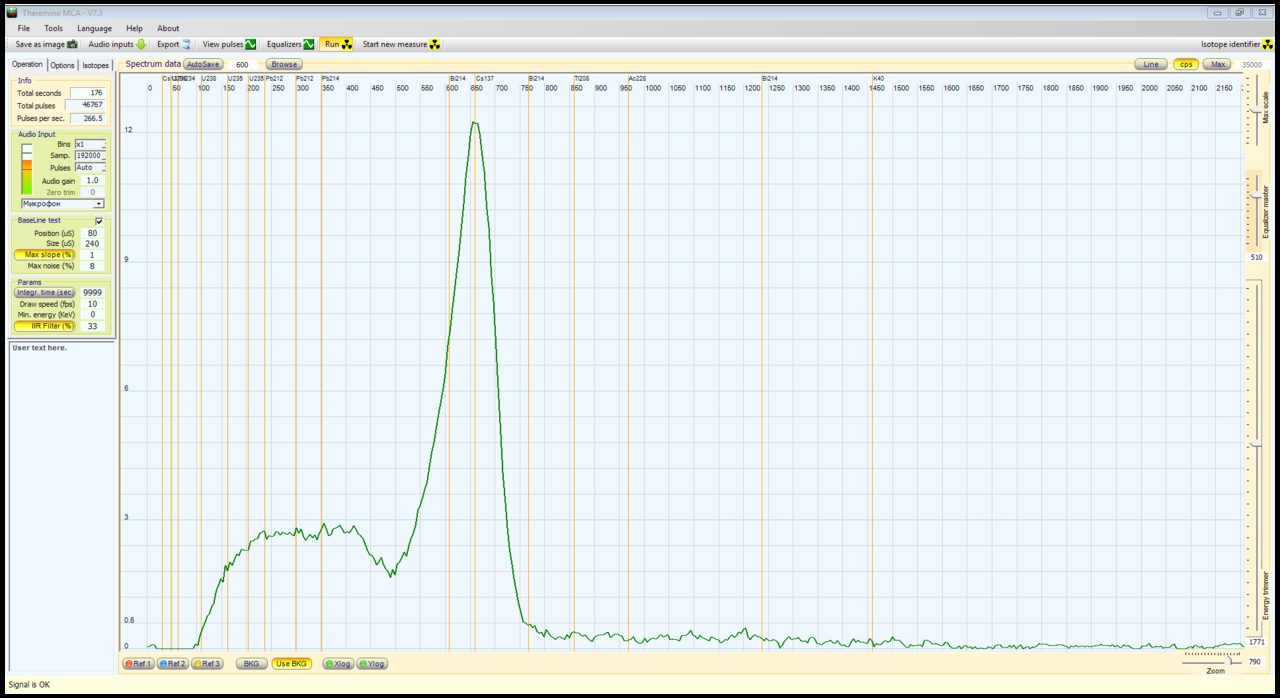The width and height of the screenshot is (1280, 698).
Task: Click the Tl208 isotope marker label
Action: point(582,78)
